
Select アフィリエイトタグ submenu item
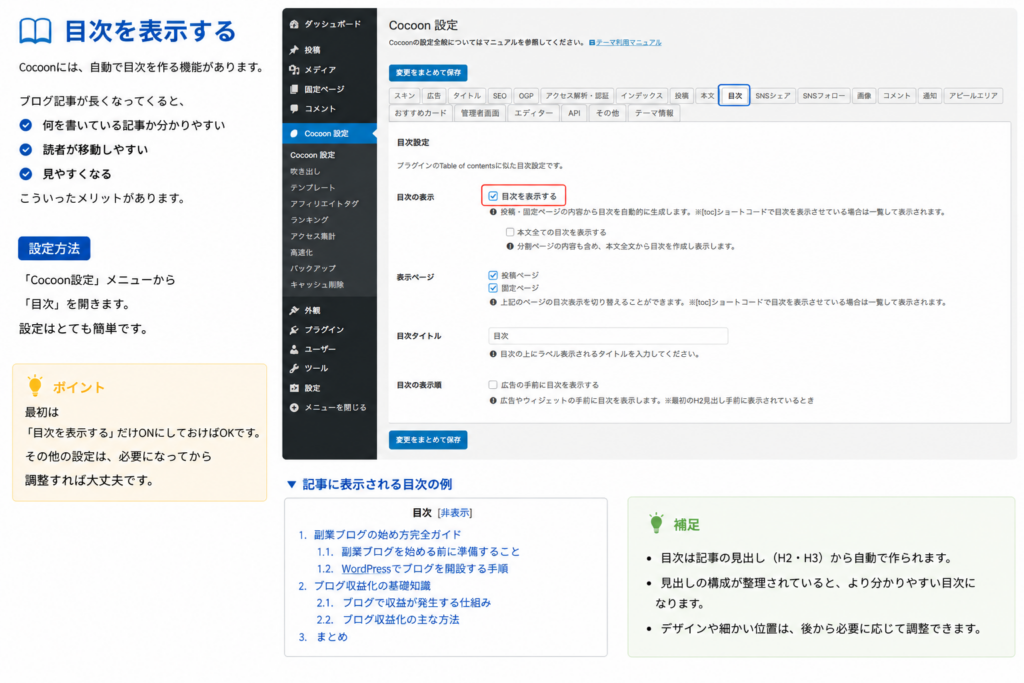click(x=325, y=204)
